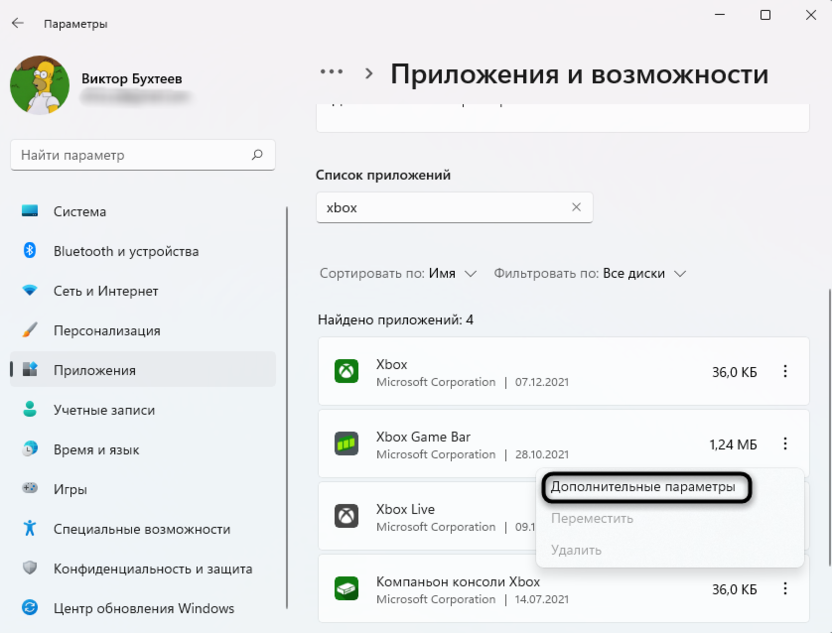This screenshot has width=832, height=633.
Task: Click the Xbox Live app icon
Action: (346, 516)
